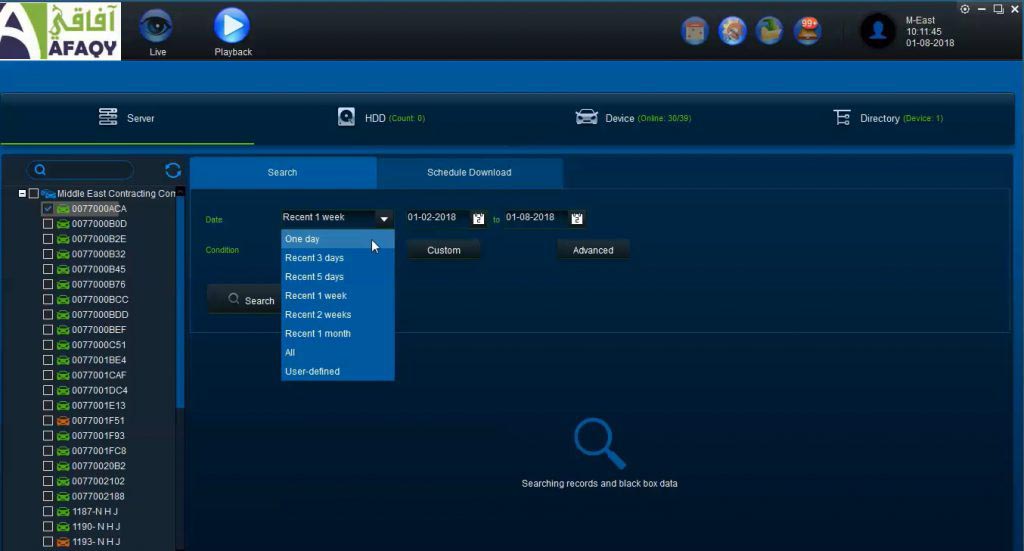Check device 0077000BCC
This screenshot has width=1024, height=551.
(x=48, y=300)
